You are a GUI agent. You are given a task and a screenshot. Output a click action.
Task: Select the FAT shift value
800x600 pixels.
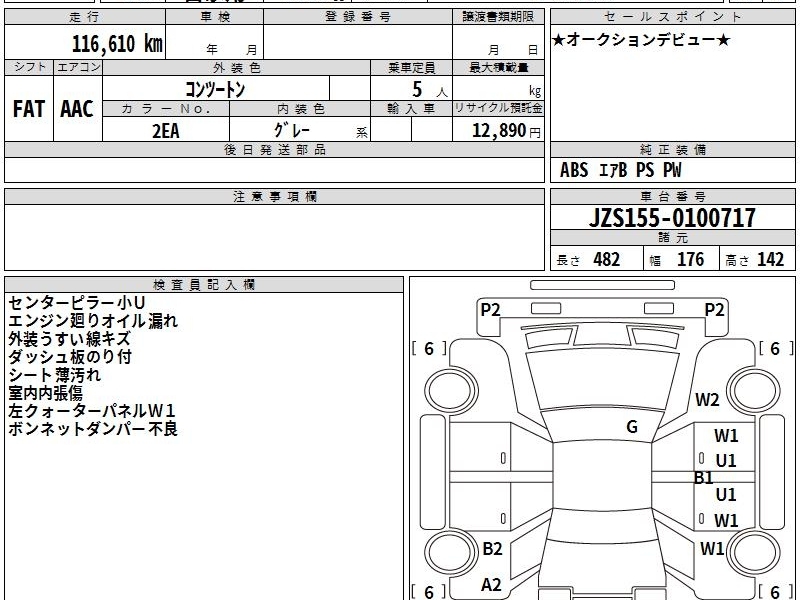(x=29, y=109)
